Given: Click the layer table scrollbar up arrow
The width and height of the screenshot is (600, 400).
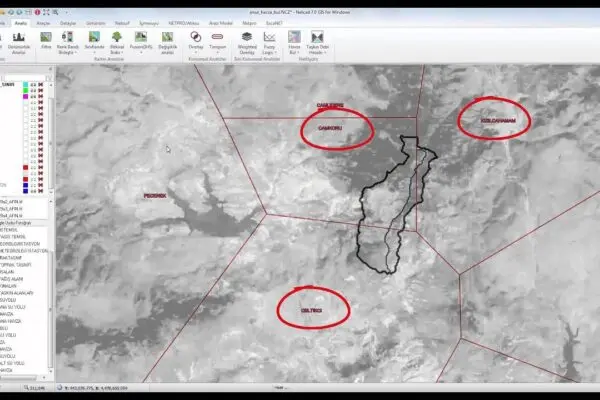Looking at the screenshot, I should click(x=51, y=85).
